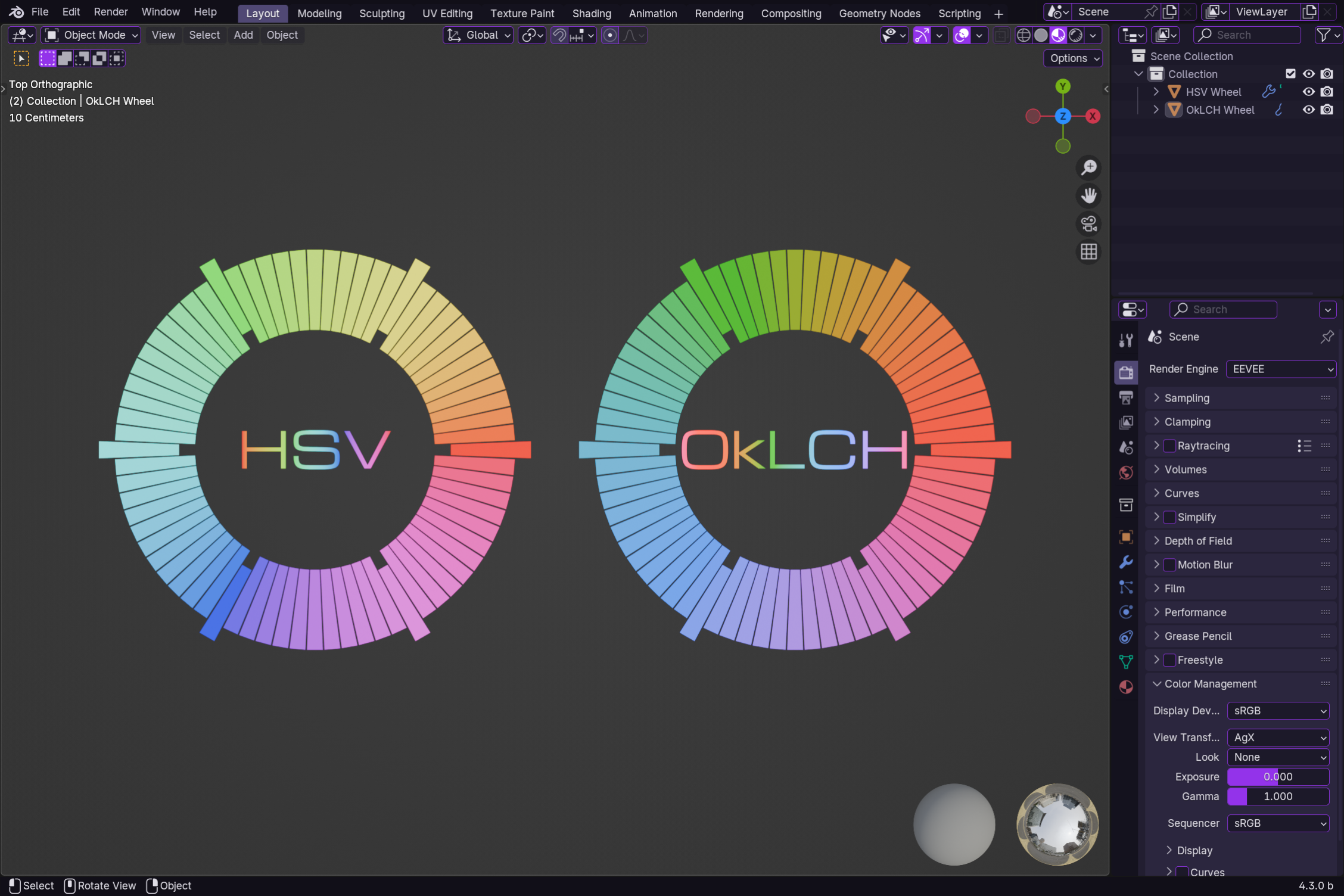Switch to orthographic grid view icon
Image resolution: width=1344 pixels, height=896 pixels.
click(1088, 252)
